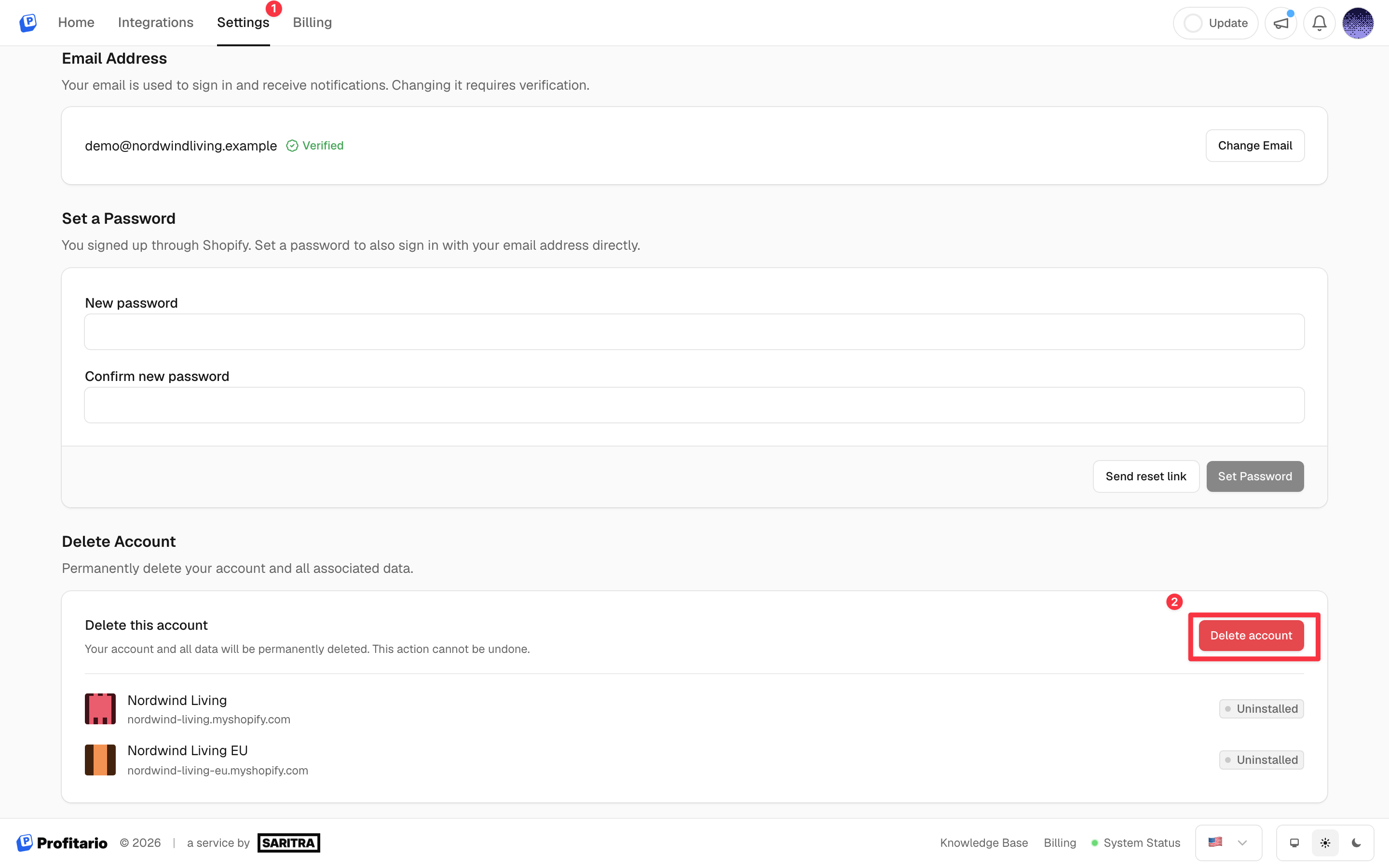
Task: Click Send reset link
Action: coord(1145,476)
